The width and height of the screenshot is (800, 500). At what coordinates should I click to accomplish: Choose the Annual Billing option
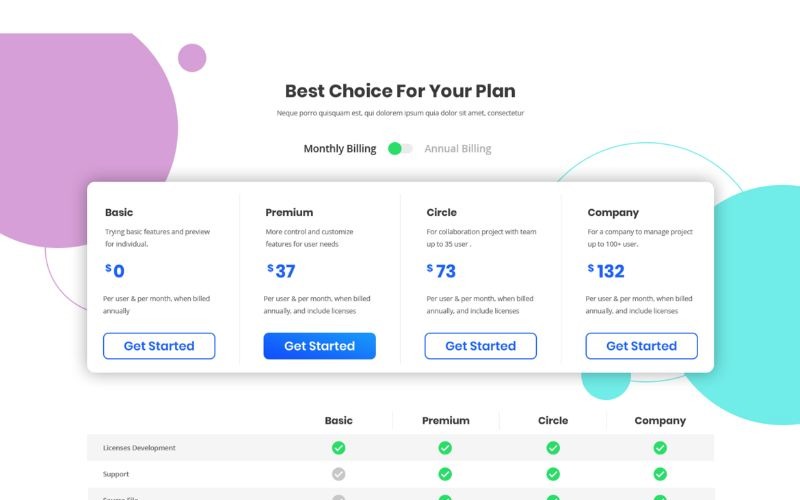coord(458,149)
